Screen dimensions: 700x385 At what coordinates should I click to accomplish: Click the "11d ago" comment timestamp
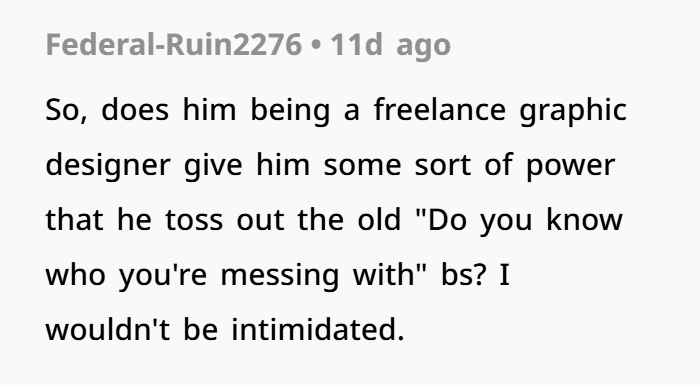click(390, 46)
